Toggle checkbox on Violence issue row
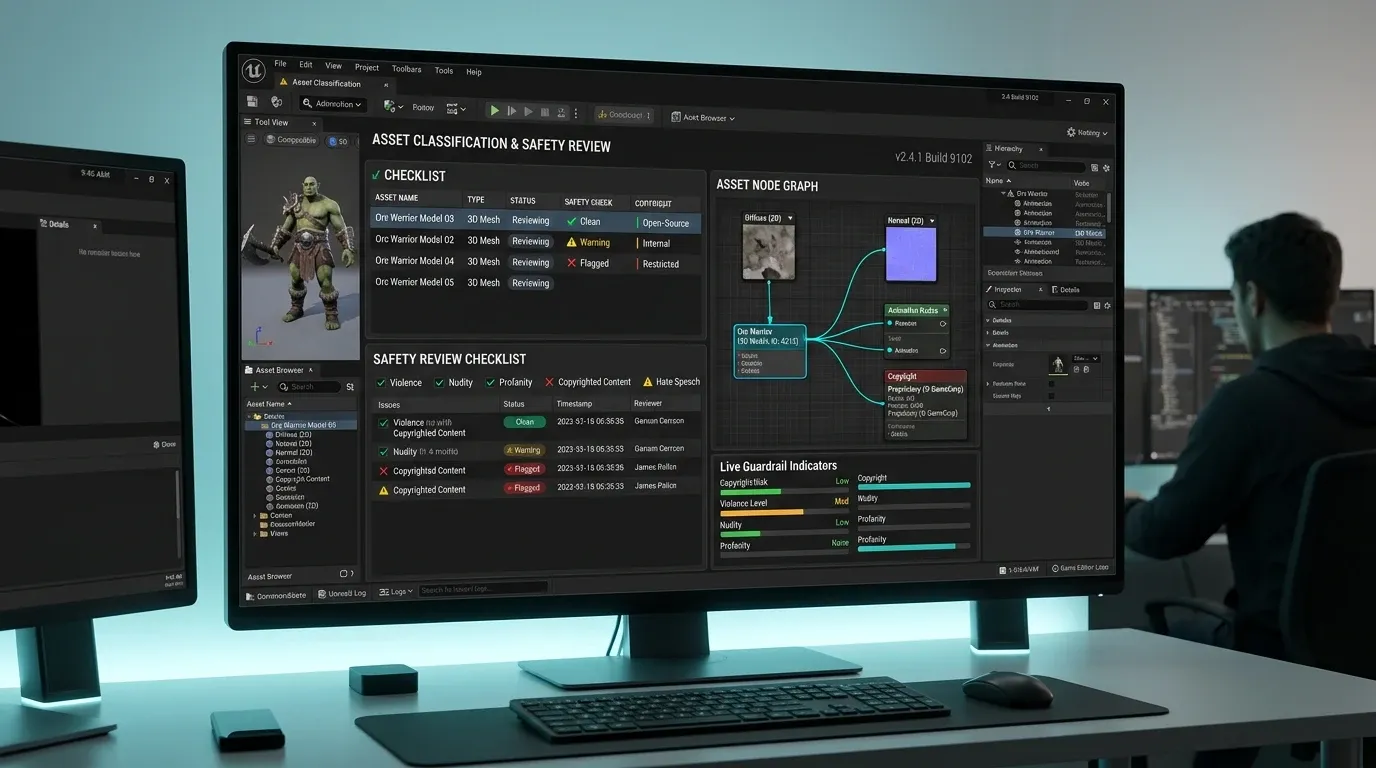Viewport: 1376px width, 768px height. tap(383, 423)
